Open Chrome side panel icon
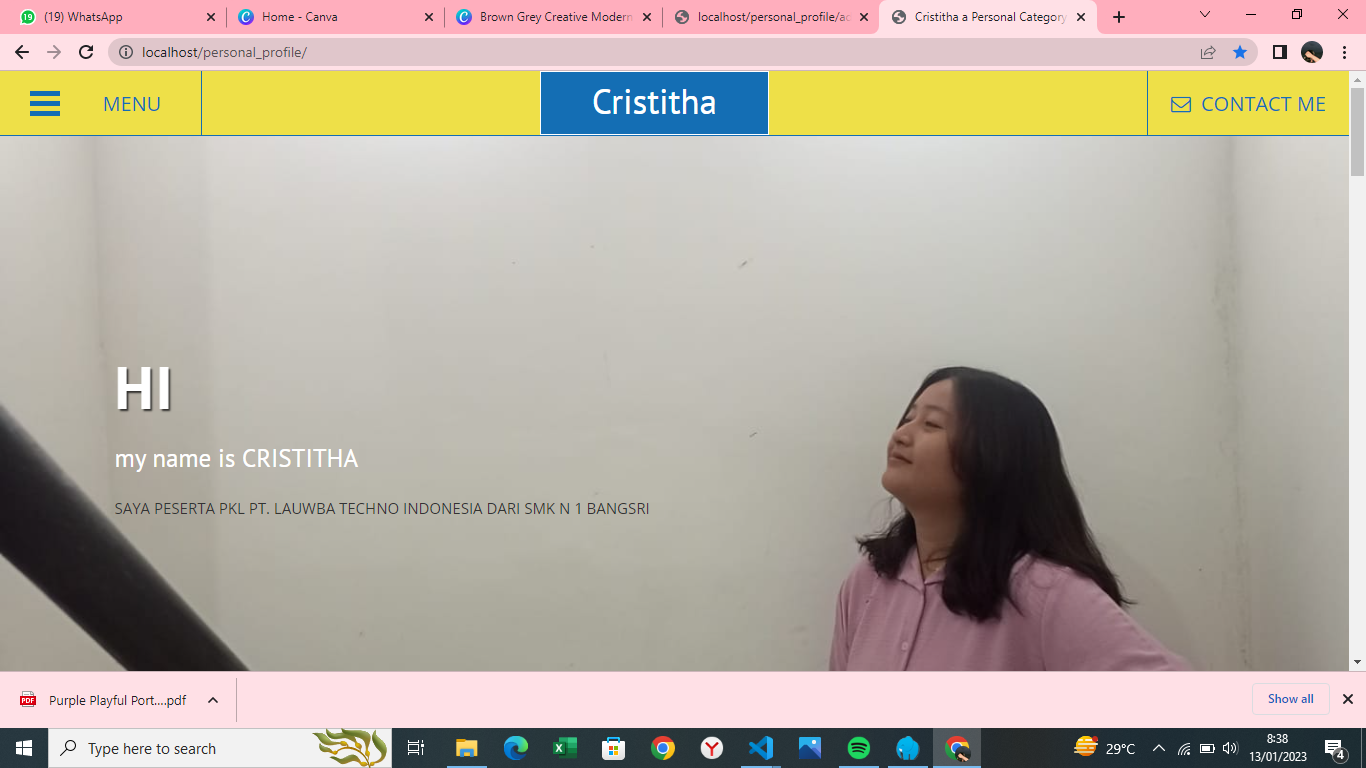1366x768 pixels. point(1279,52)
